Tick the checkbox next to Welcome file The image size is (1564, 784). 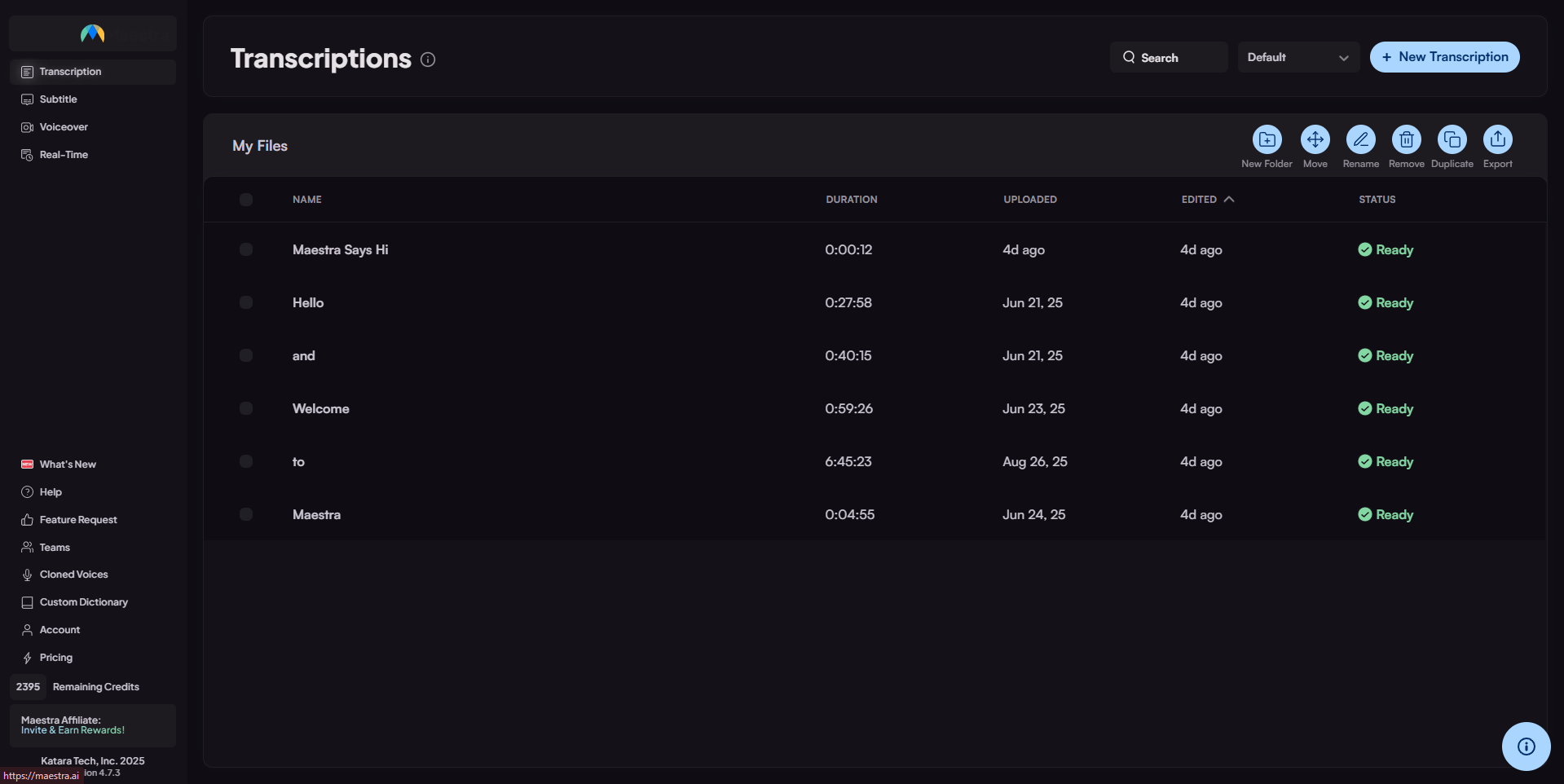pos(246,408)
